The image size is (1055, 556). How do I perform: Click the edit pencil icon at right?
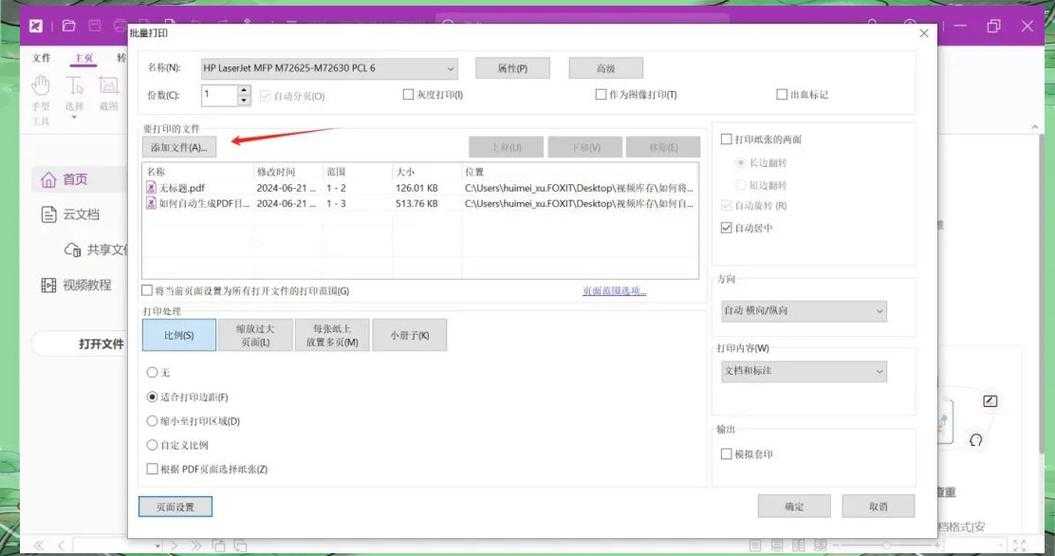coord(989,401)
